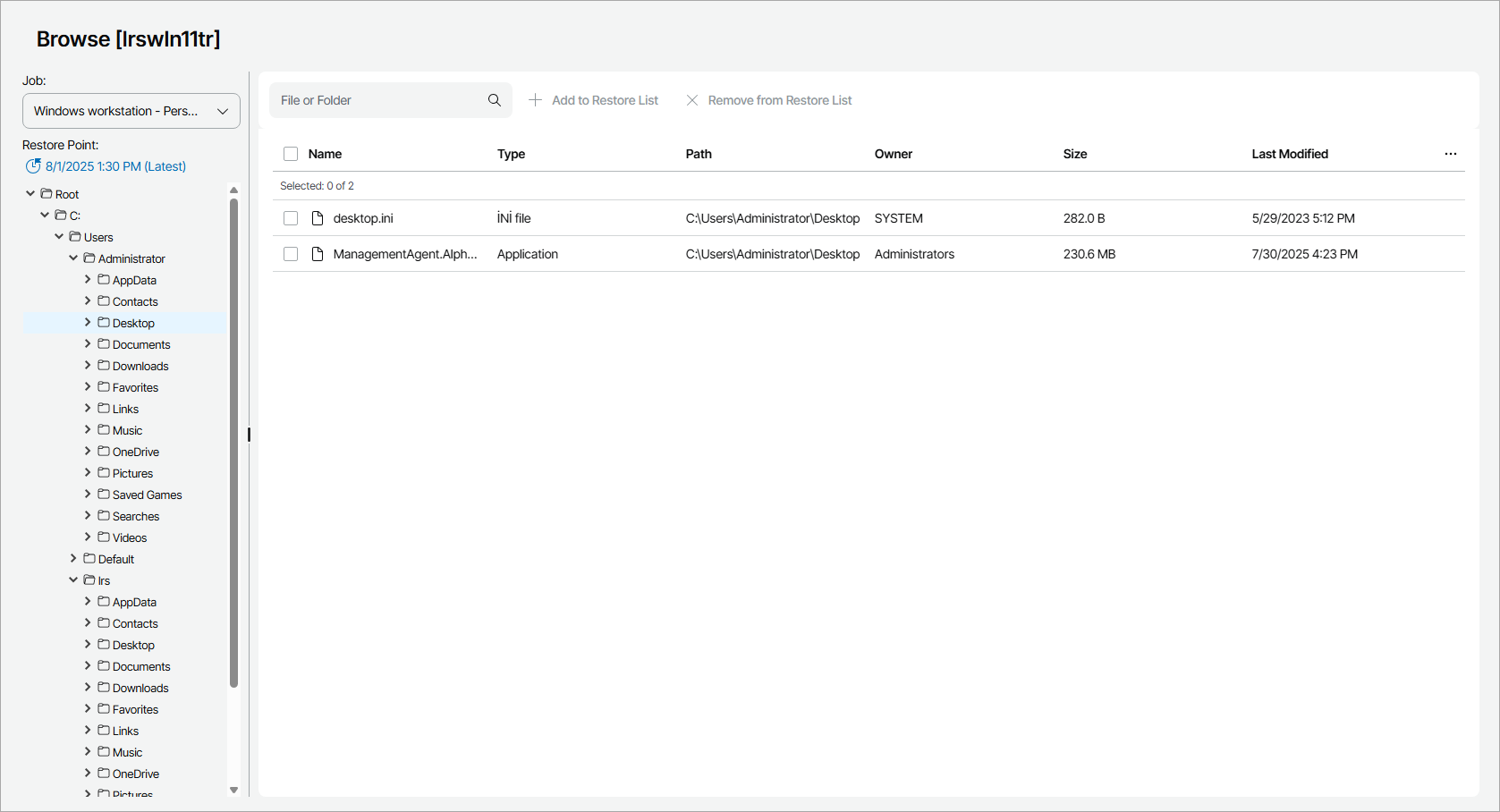
Task: Click the search magnifier icon
Action: click(494, 100)
